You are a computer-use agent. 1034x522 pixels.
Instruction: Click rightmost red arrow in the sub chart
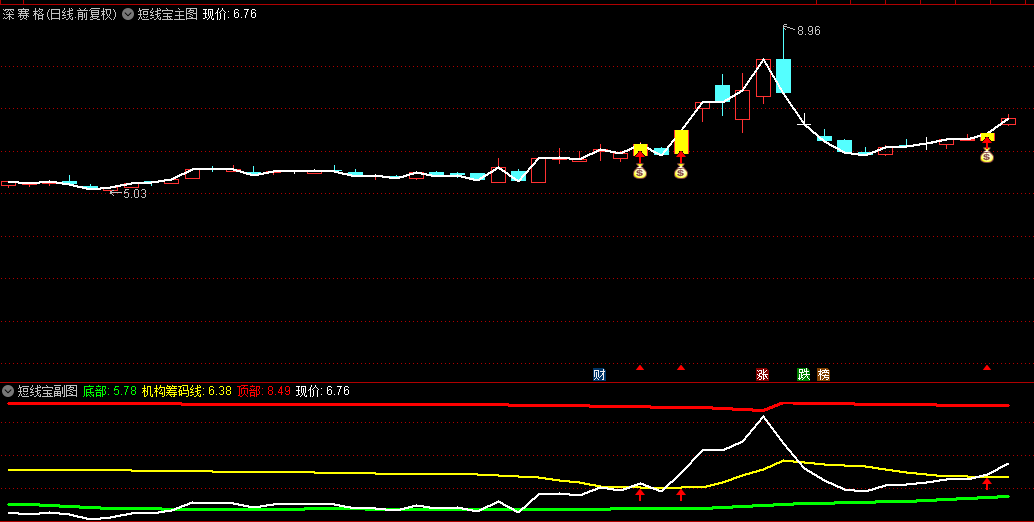point(987,484)
